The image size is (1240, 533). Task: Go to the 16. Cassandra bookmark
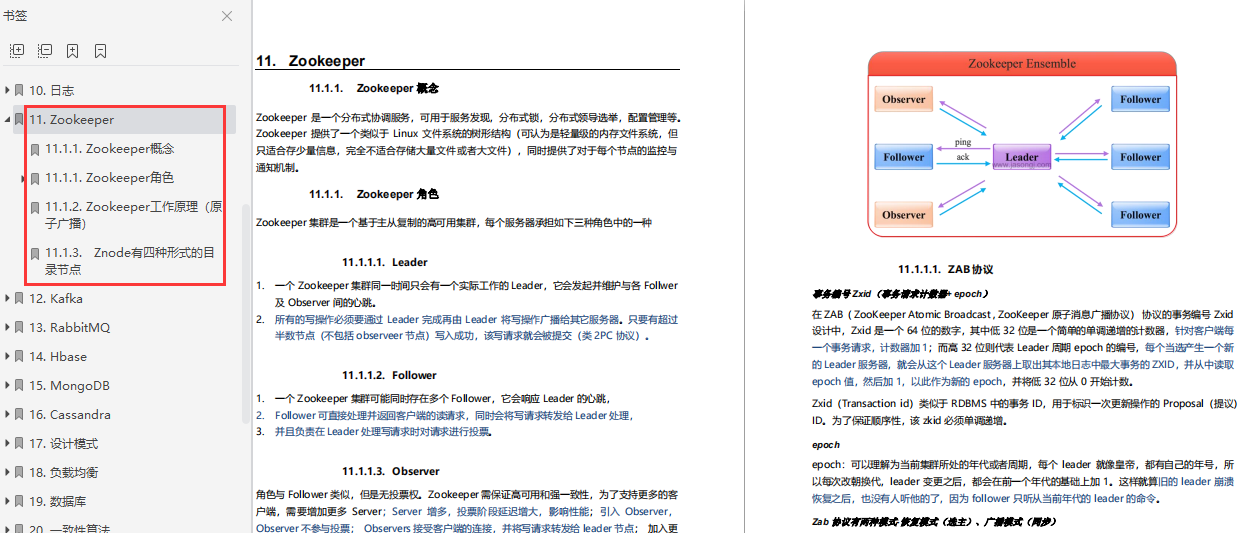[x=69, y=415]
